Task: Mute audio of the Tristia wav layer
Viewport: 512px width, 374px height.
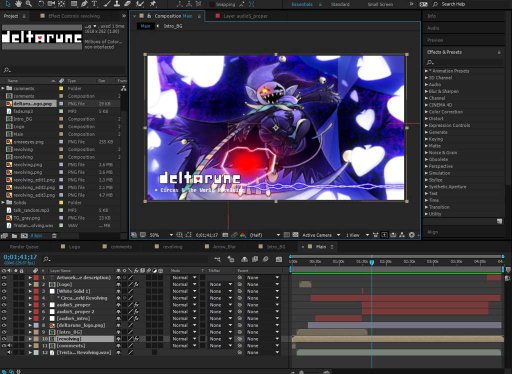Action: 9,352
